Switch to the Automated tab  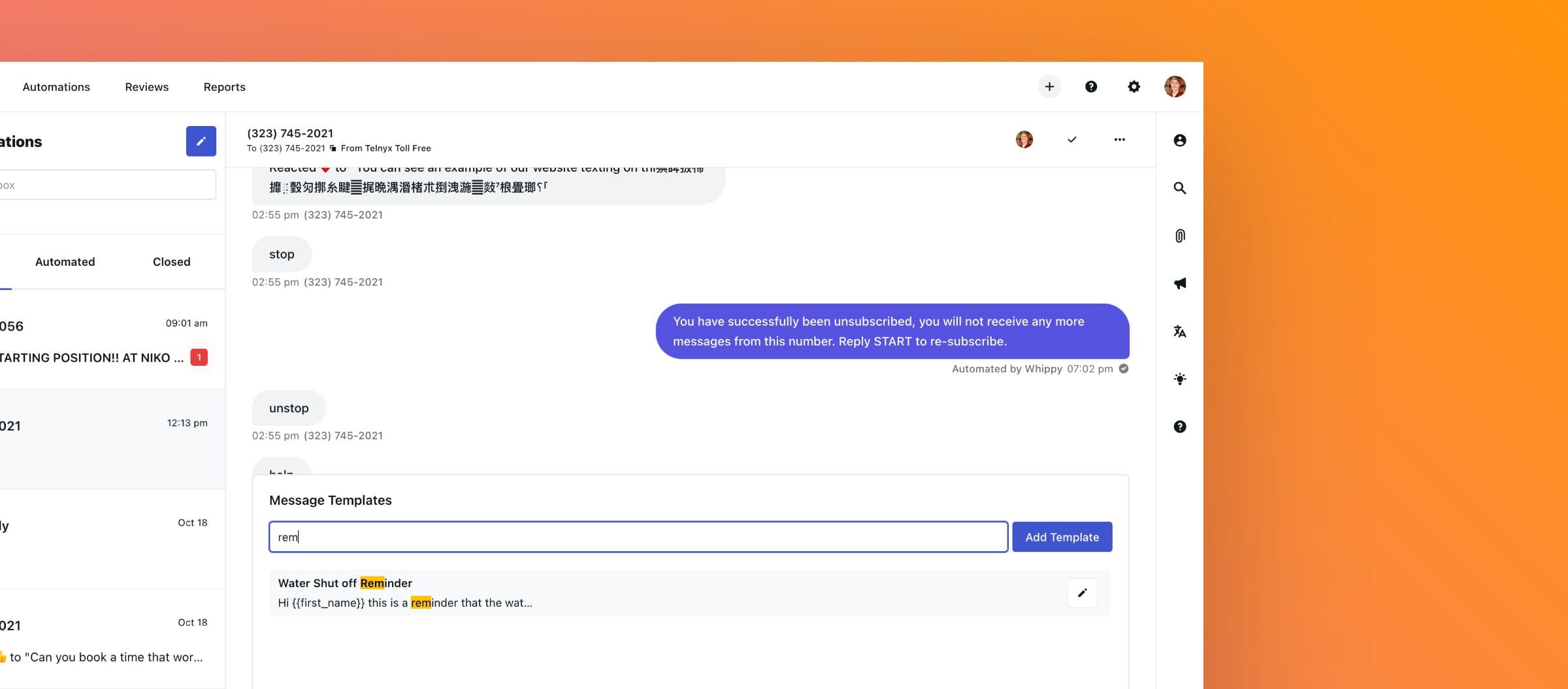65,262
